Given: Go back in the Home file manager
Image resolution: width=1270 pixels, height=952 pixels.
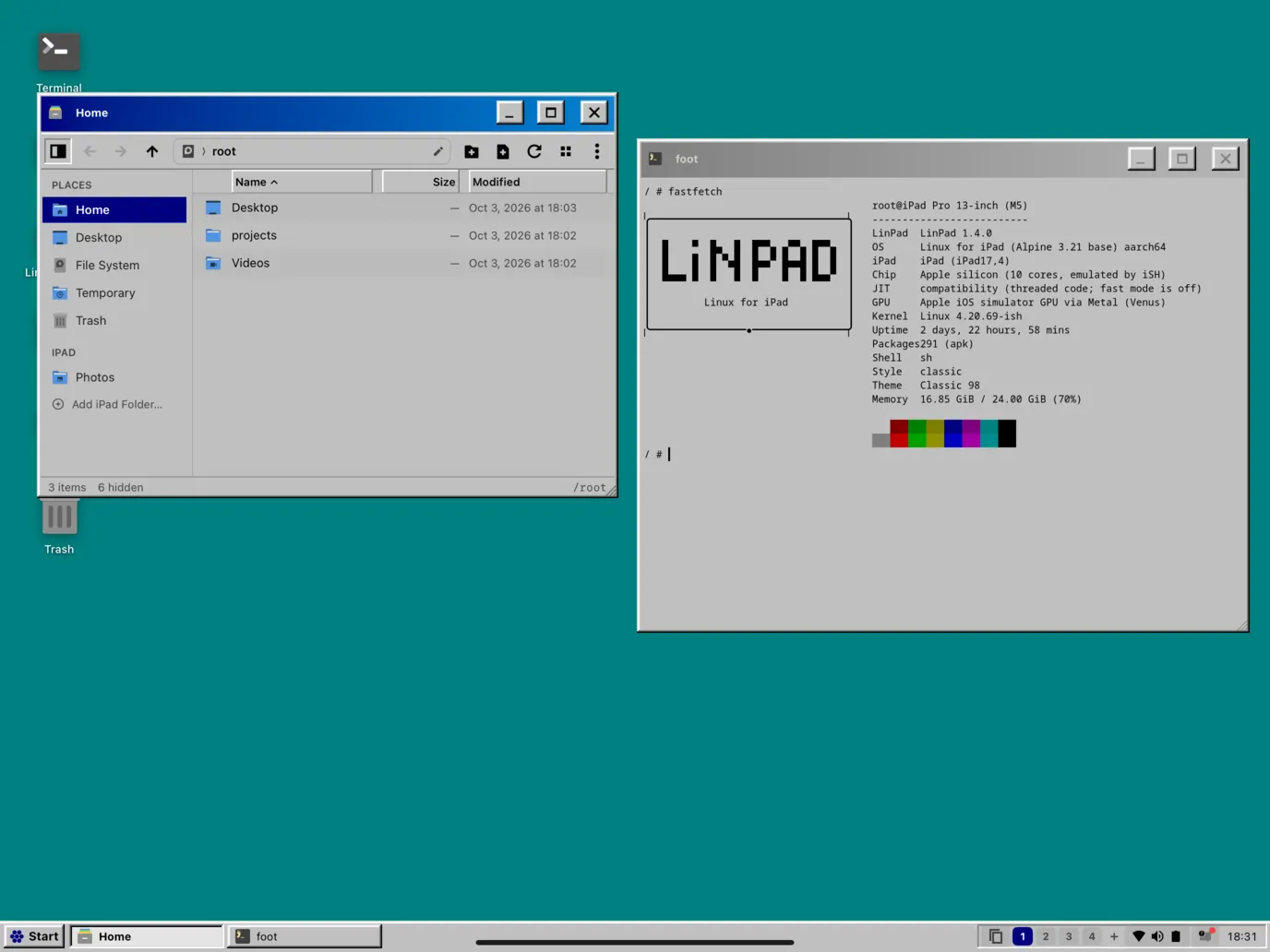Looking at the screenshot, I should point(90,151).
